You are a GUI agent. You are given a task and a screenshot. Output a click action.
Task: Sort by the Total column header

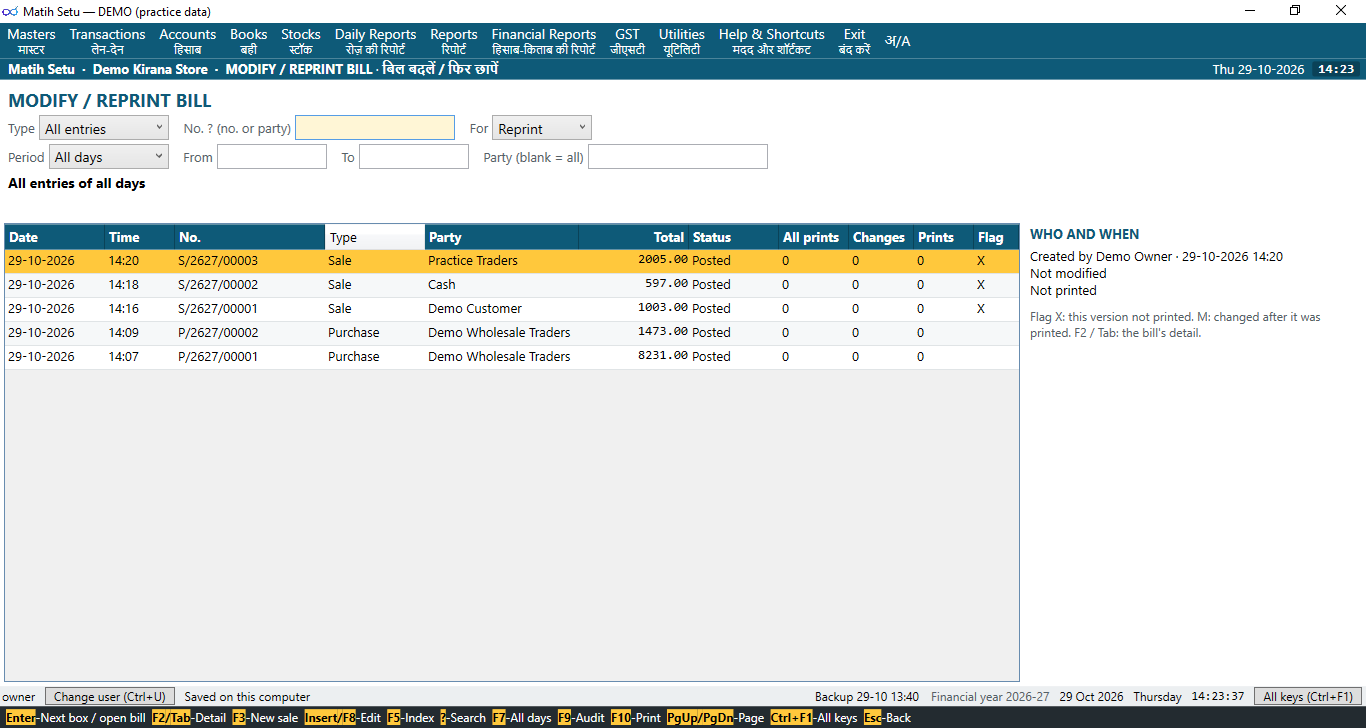pos(632,237)
